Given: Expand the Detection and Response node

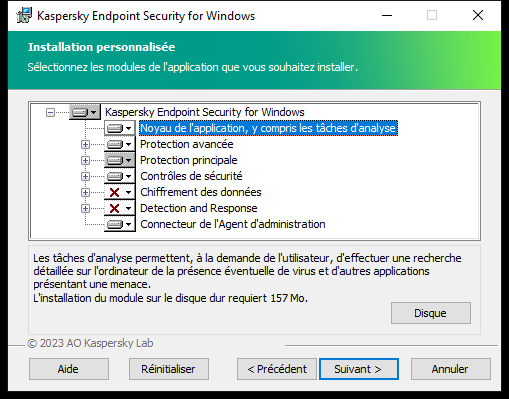Looking at the screenshot, I should tap(85, 208).
